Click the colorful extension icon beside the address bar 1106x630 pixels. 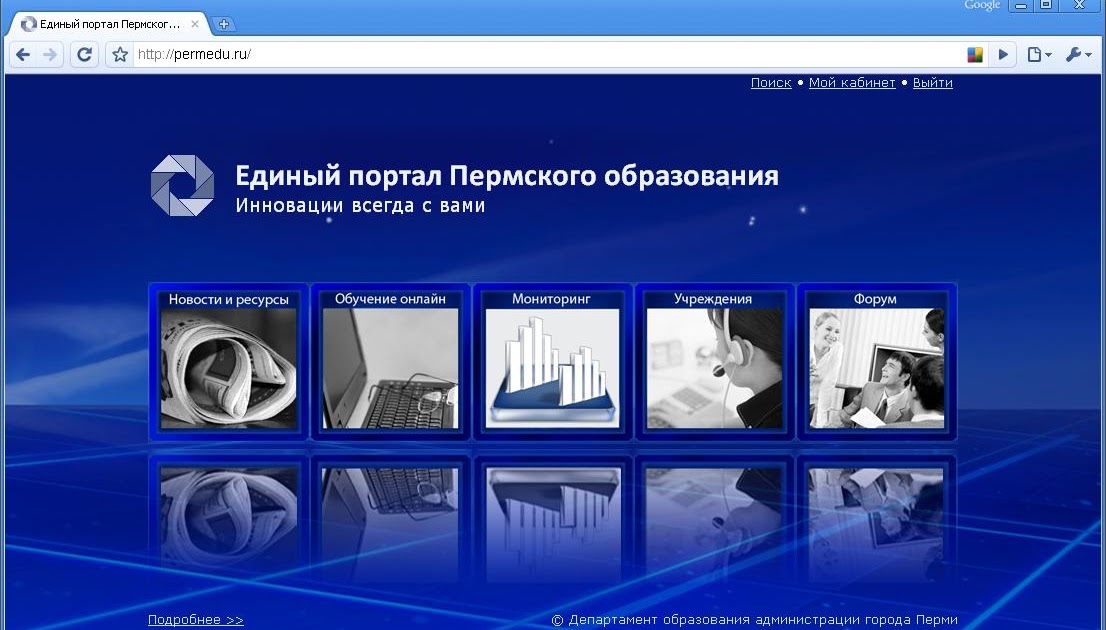click(x=974, y=54)
